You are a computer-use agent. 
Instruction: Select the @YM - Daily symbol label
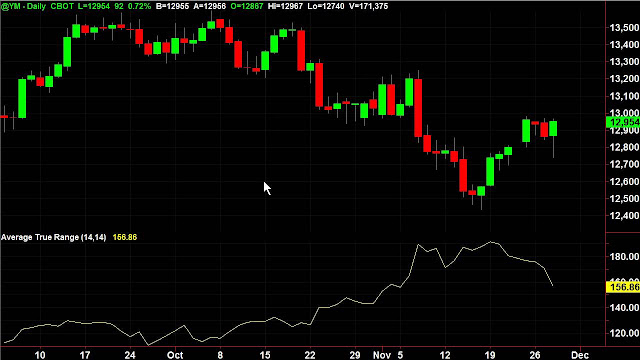23,7
